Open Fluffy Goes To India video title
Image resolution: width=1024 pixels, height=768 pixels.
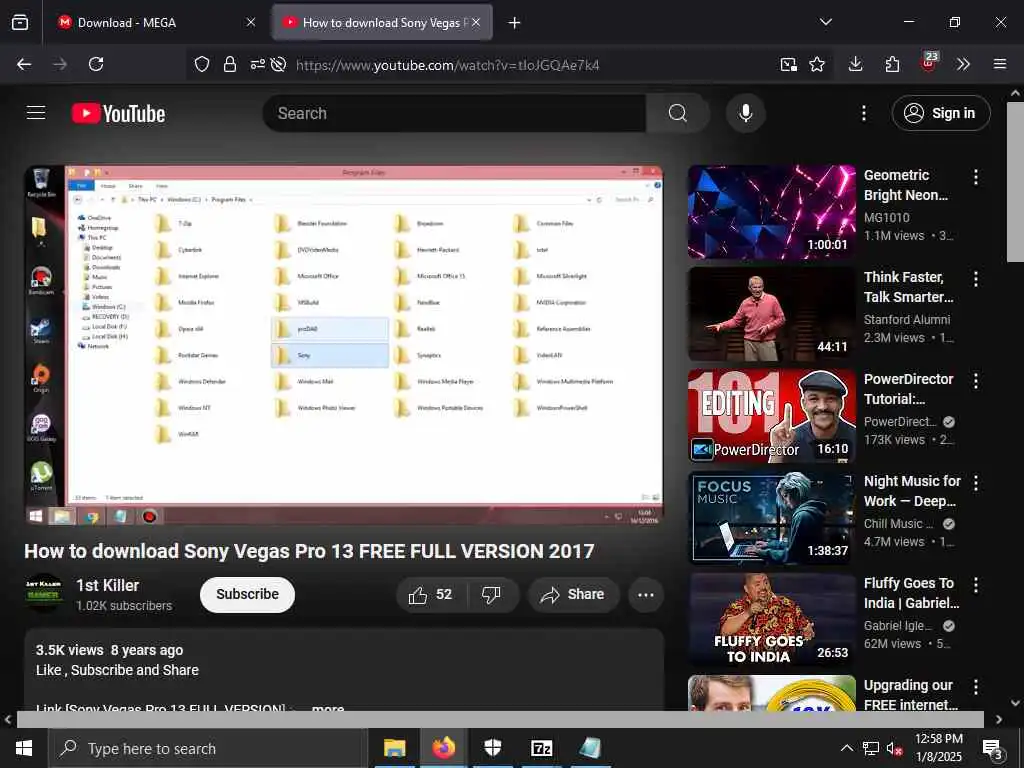coord(912,592)
